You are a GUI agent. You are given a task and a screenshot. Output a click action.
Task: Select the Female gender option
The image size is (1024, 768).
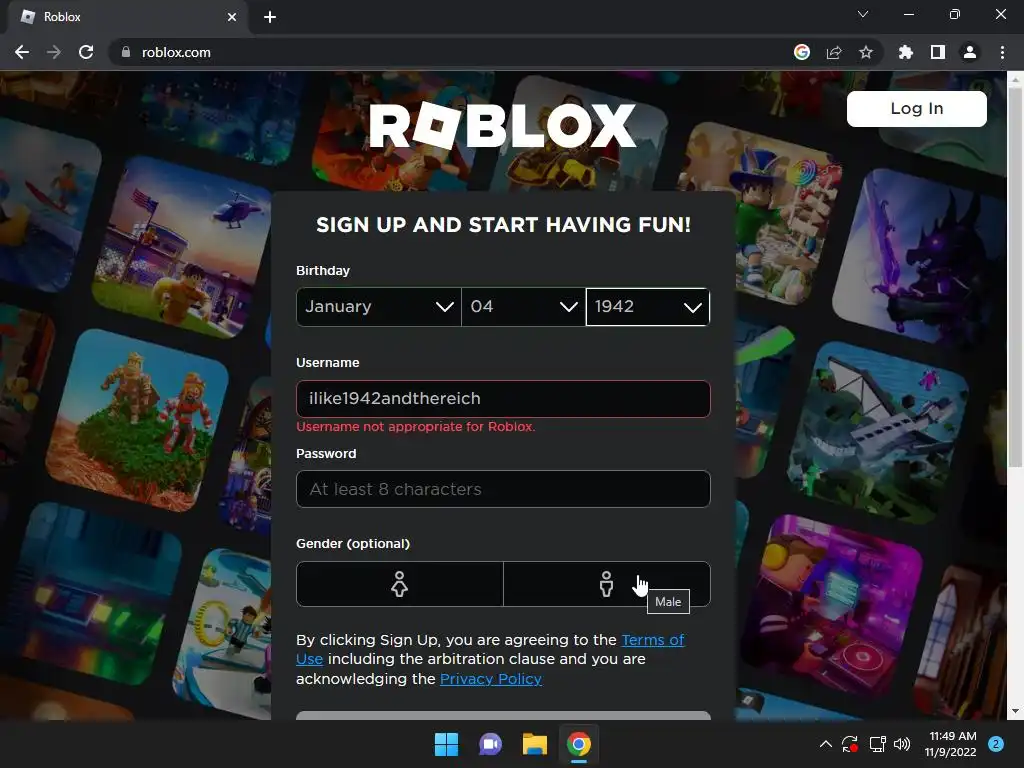click(400, 584)
